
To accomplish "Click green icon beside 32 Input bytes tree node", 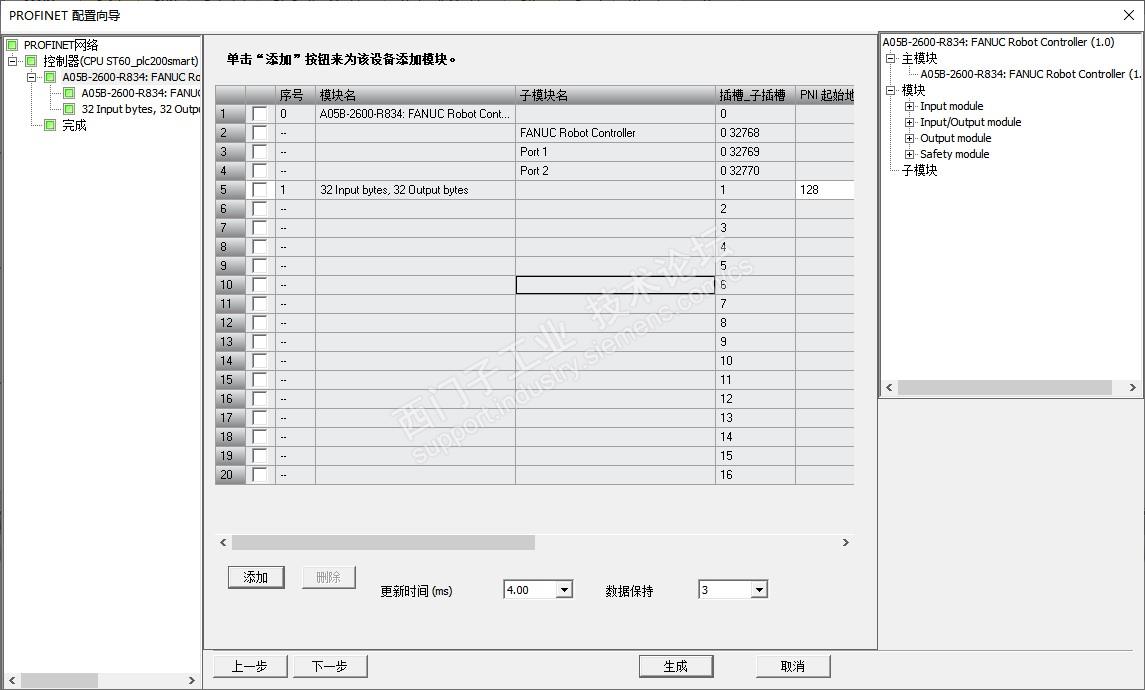I will pos(69,109).
